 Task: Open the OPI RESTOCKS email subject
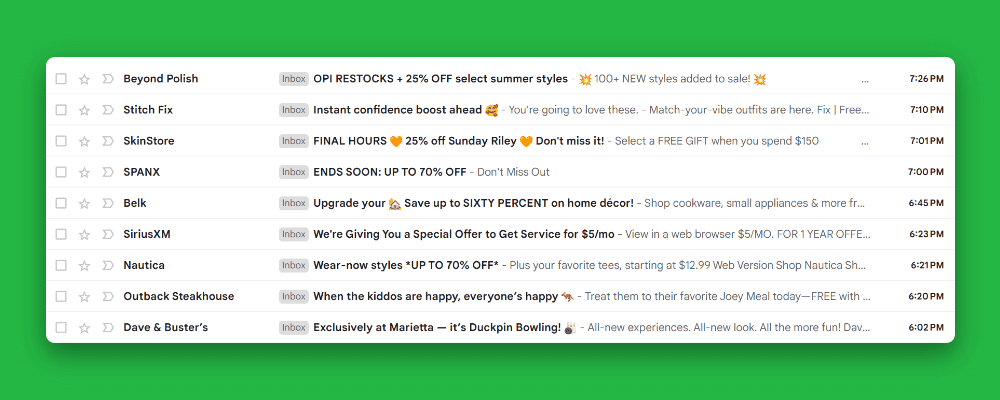coord(440,79)
